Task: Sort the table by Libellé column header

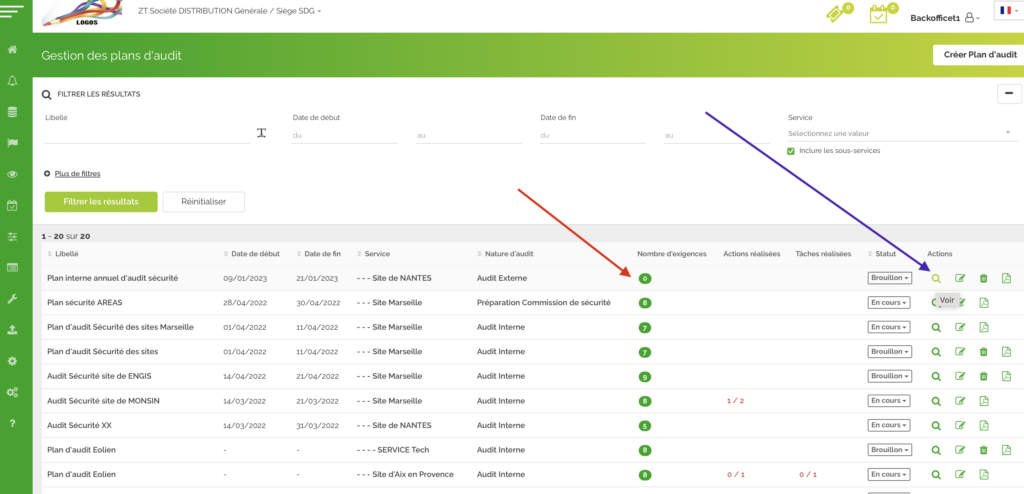Action: tap(67, 254)
